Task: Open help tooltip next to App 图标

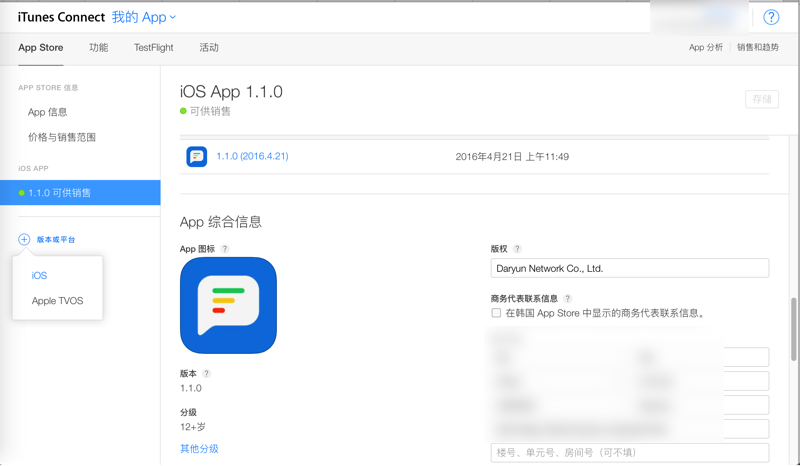Action: click(224, 249)
